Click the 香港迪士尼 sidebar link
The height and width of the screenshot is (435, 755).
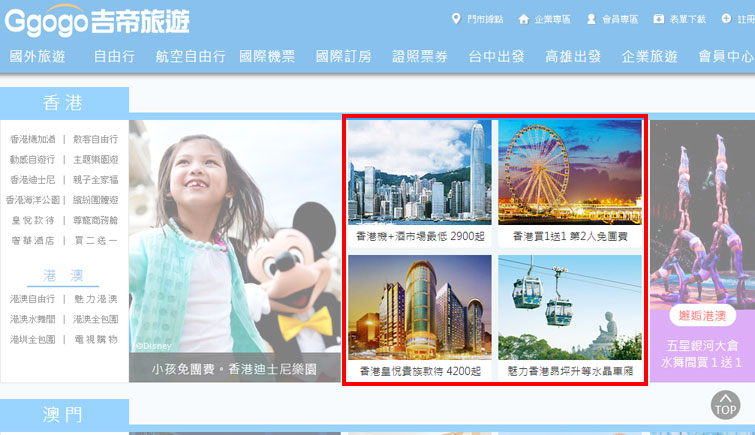tap(33, 180)
